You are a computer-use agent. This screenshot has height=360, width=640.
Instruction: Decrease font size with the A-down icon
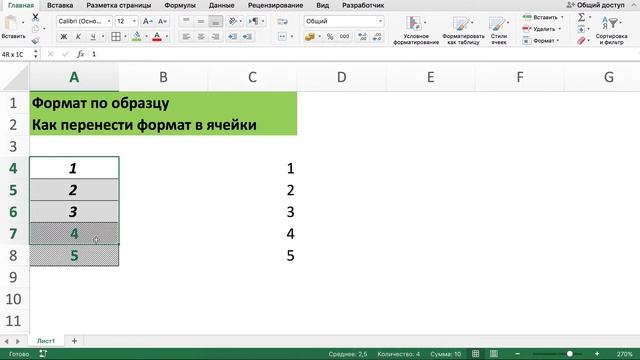(x=162, y=21)
